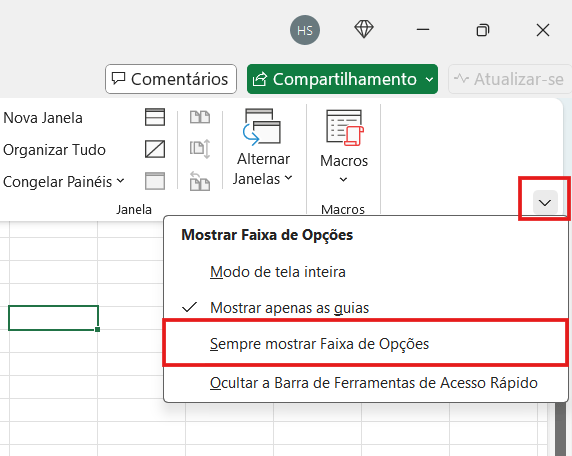572x456 pixels.
Task: Open a Nova Janela
Action: (43, 118)
